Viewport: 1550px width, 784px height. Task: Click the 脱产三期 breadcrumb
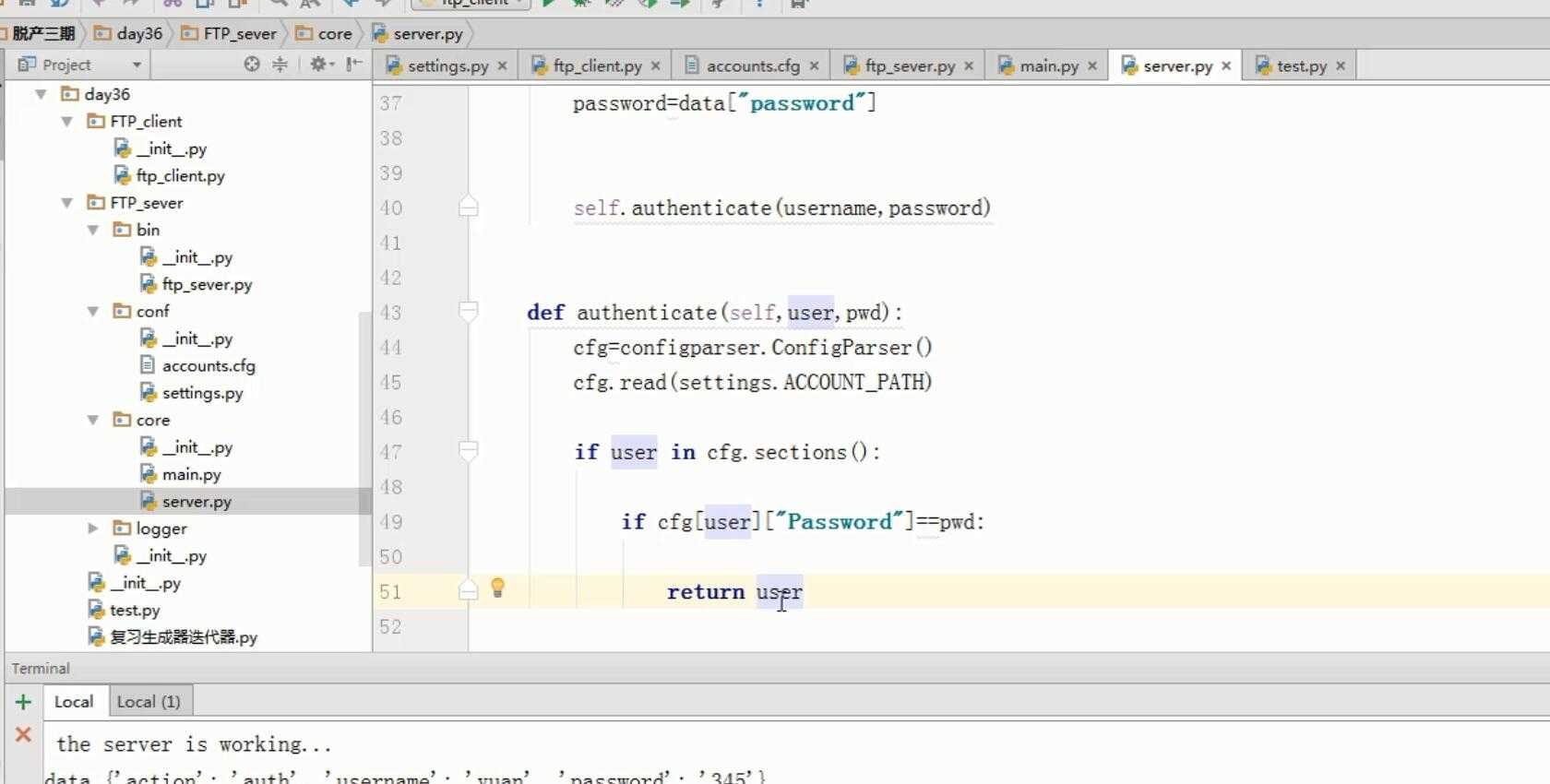43,33
